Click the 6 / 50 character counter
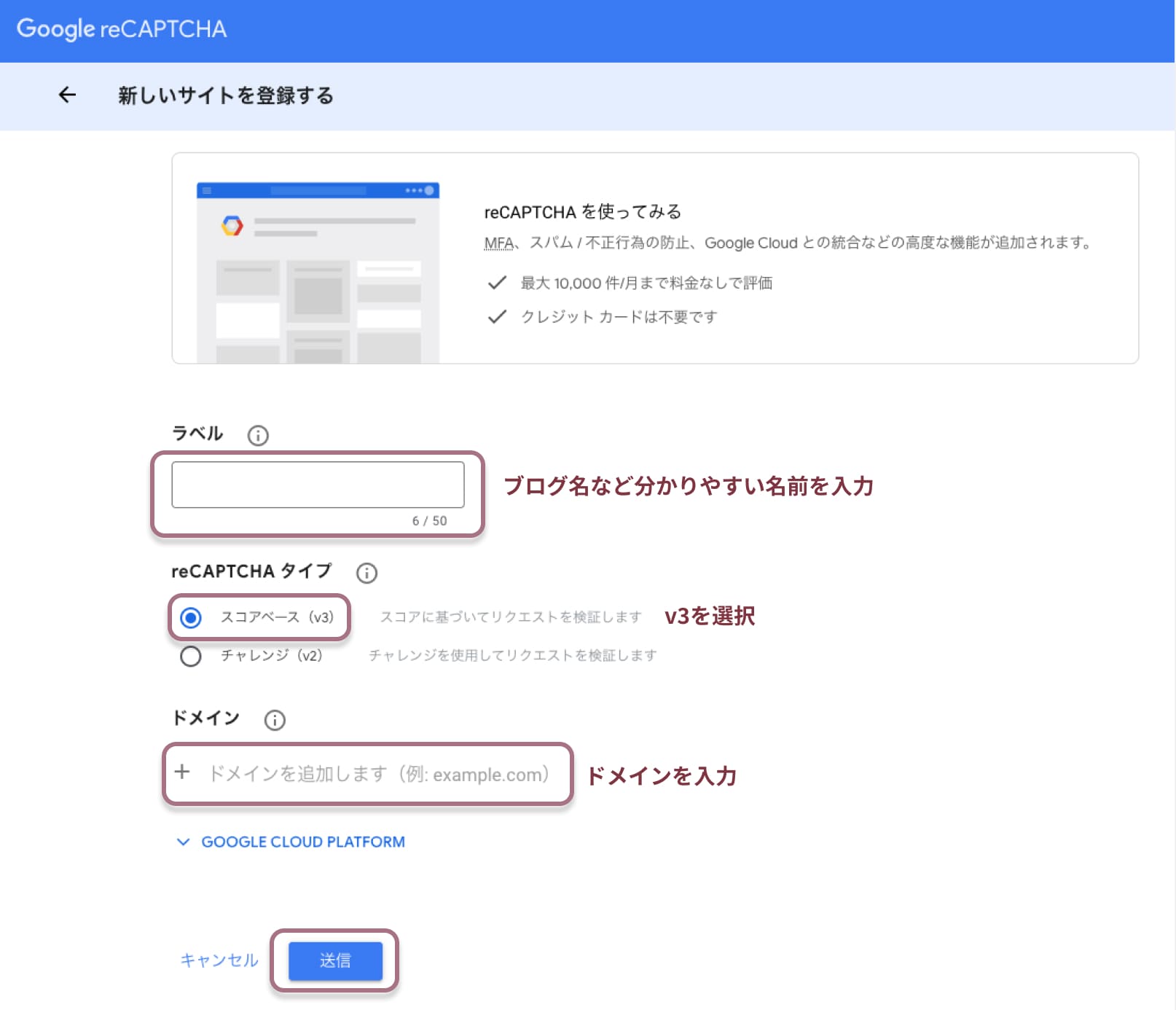Image resolution: width=1176 pixels, height=1010 pixels. point(429,521)
